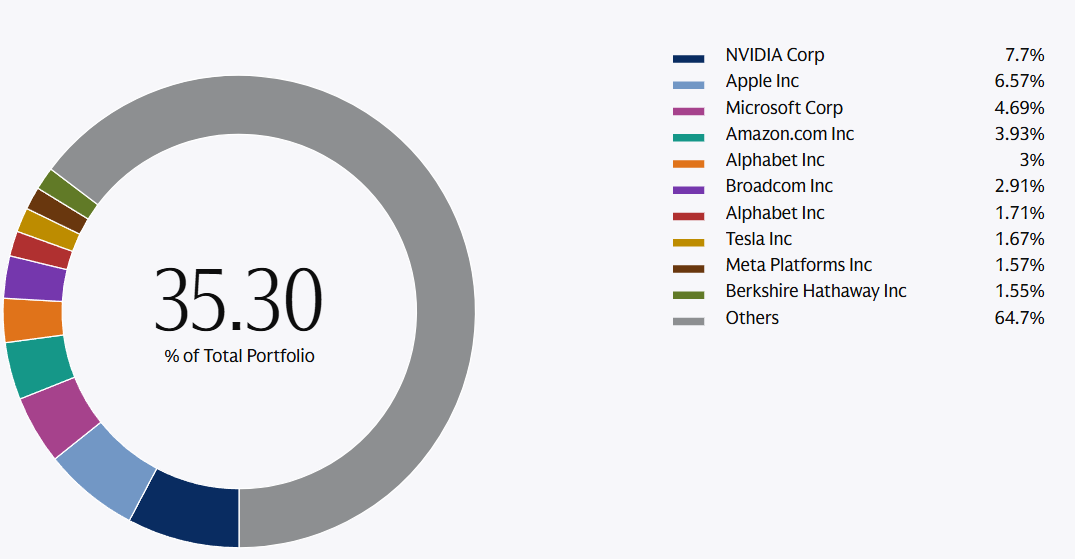Select the gold Tesla donut slice

click(x=49, y=230)
